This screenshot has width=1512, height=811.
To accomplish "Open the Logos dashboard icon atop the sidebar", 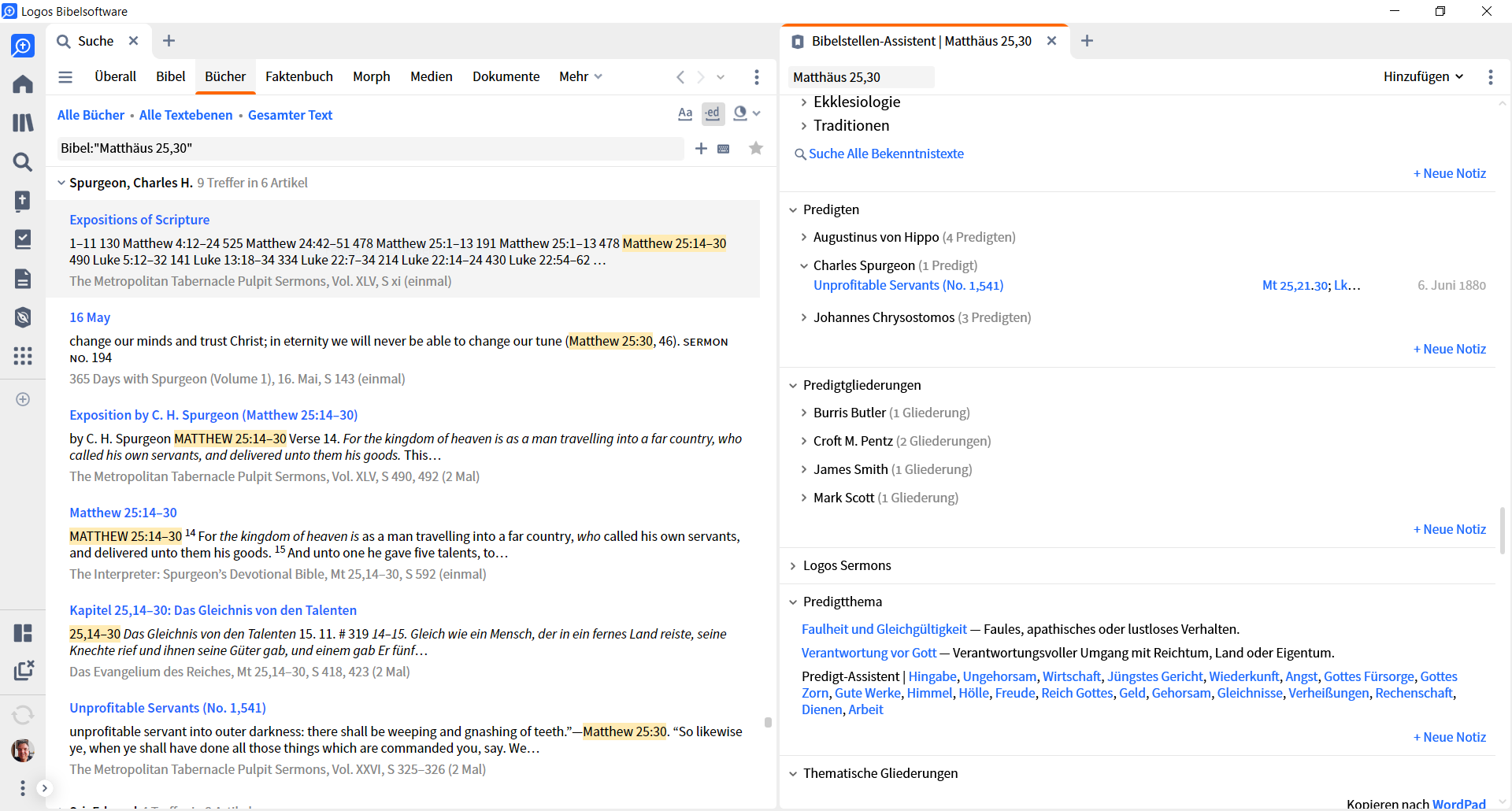I will pos(23,46).
